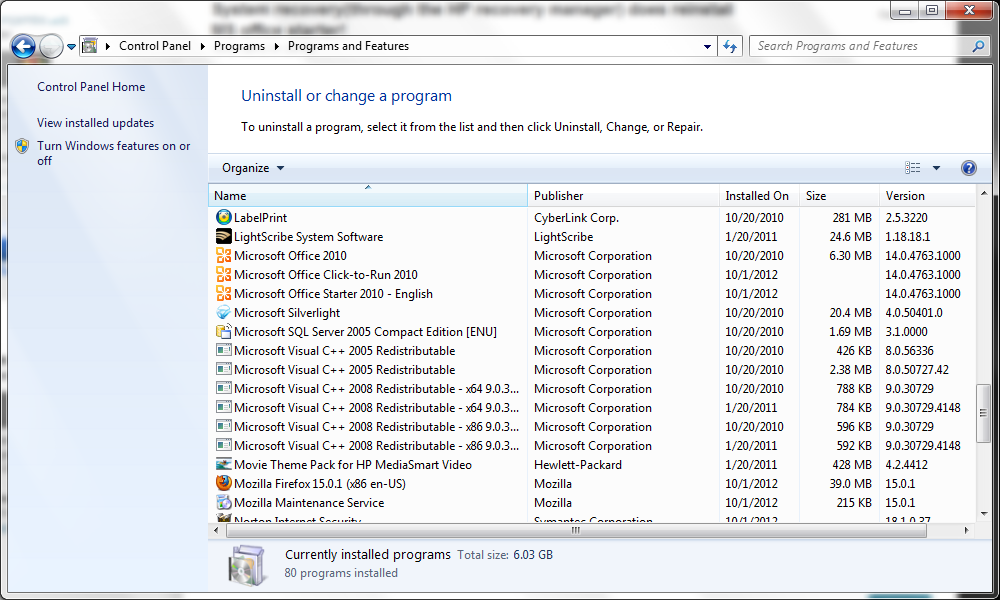Click the Mozilla Maintenance Service icon

(x=223, y=502)
